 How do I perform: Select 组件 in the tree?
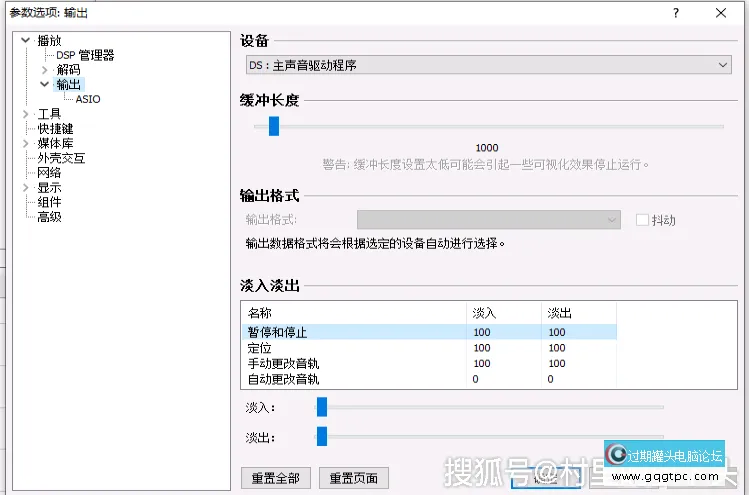tap(49, 202)
